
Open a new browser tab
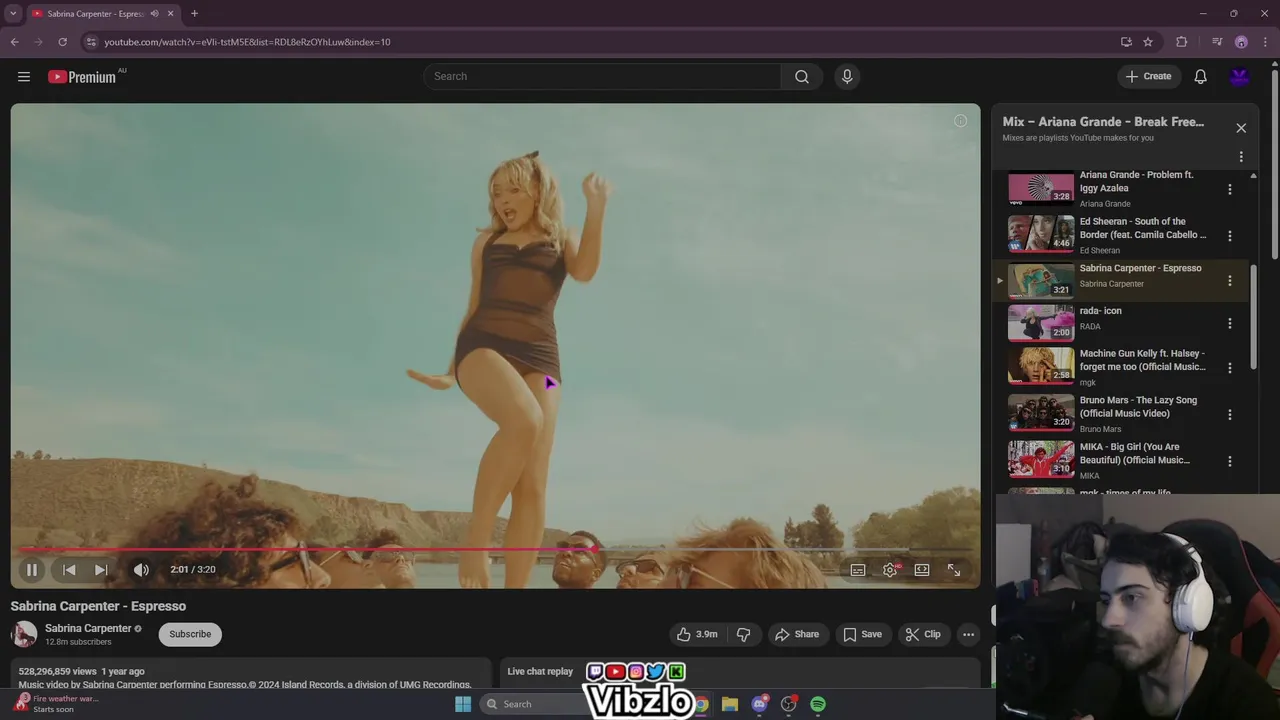point(194,14)
